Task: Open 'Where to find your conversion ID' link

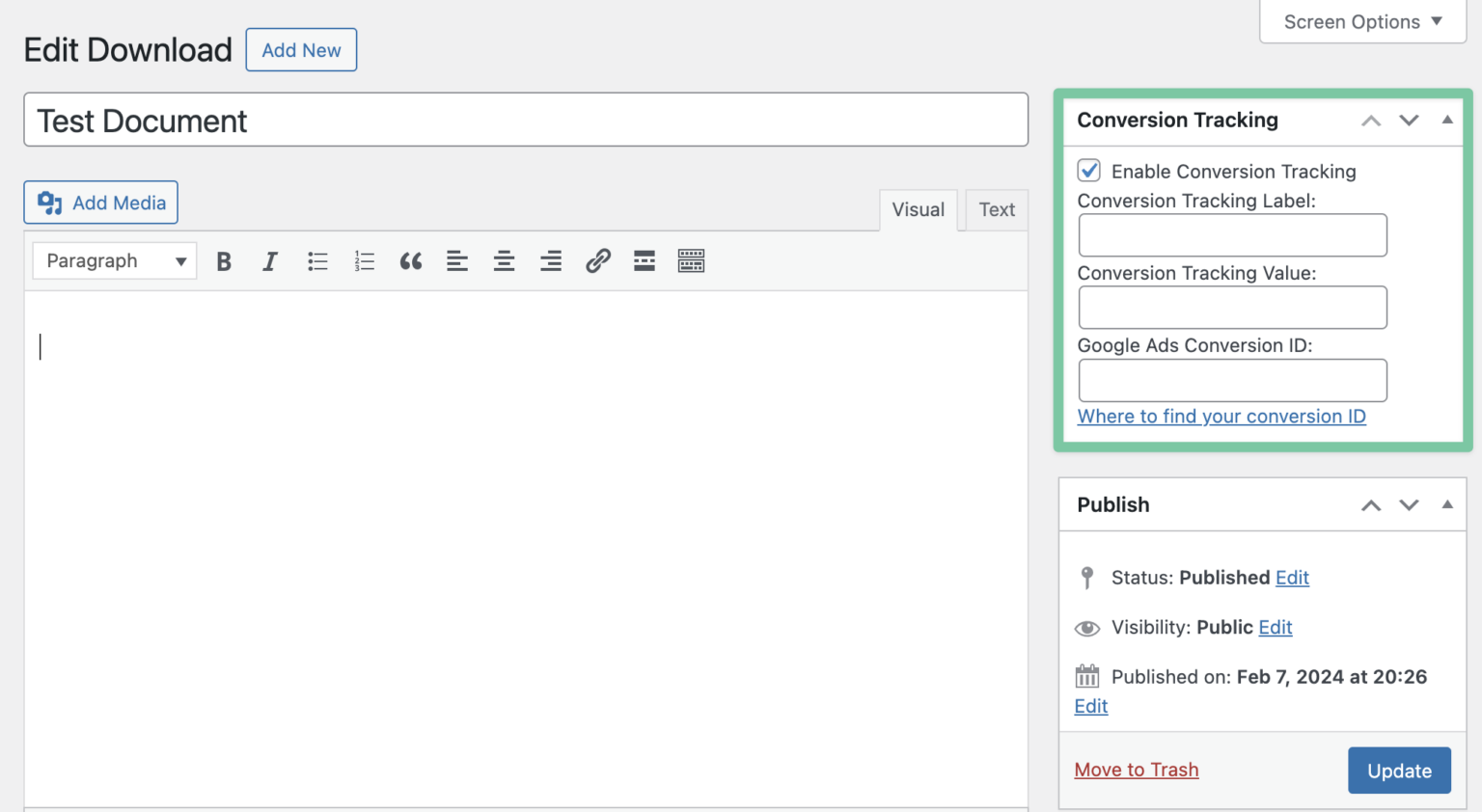Action: pyautogui.click(x=1221, y=417)
